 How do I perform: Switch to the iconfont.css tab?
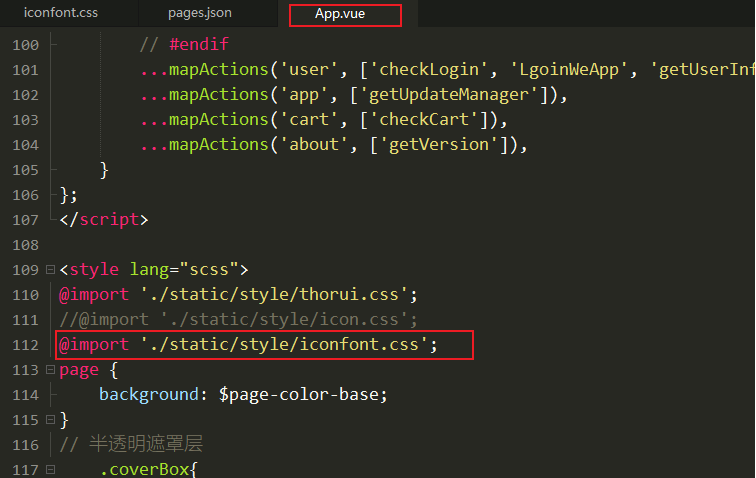click(61, 13)
